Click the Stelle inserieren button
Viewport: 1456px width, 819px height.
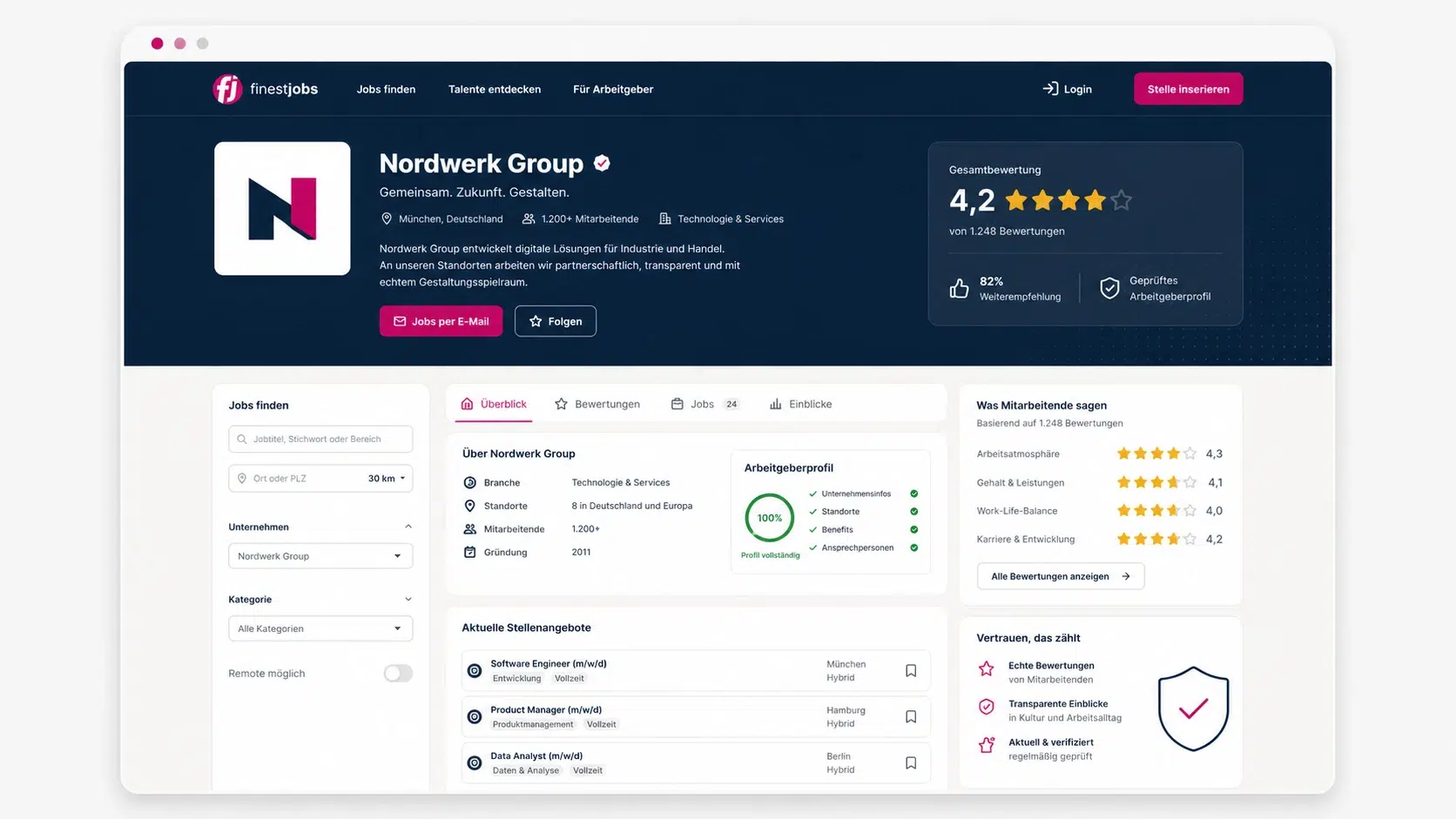click(x=1189, y=89)
